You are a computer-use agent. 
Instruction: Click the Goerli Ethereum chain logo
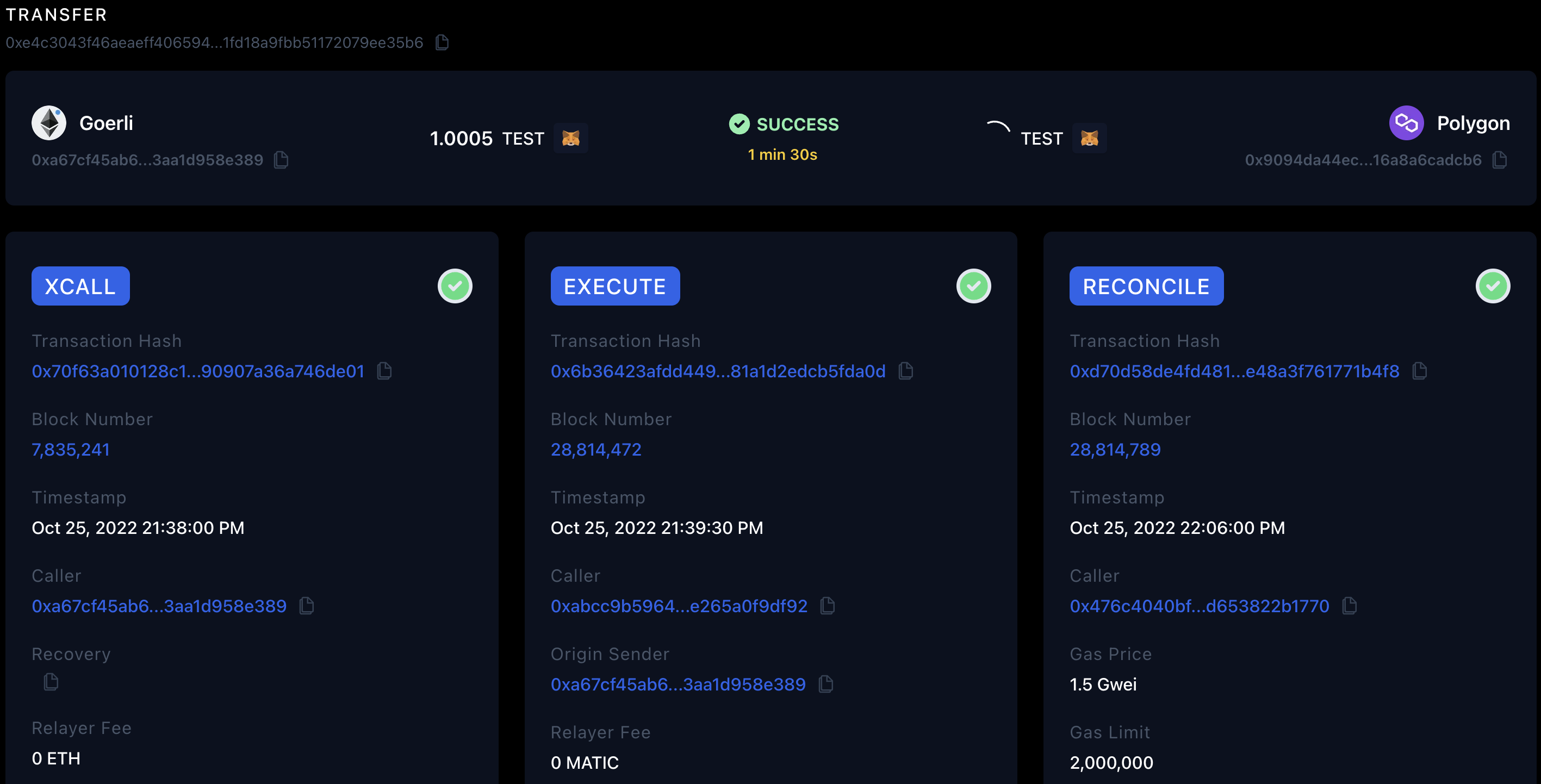pos(49,122)
